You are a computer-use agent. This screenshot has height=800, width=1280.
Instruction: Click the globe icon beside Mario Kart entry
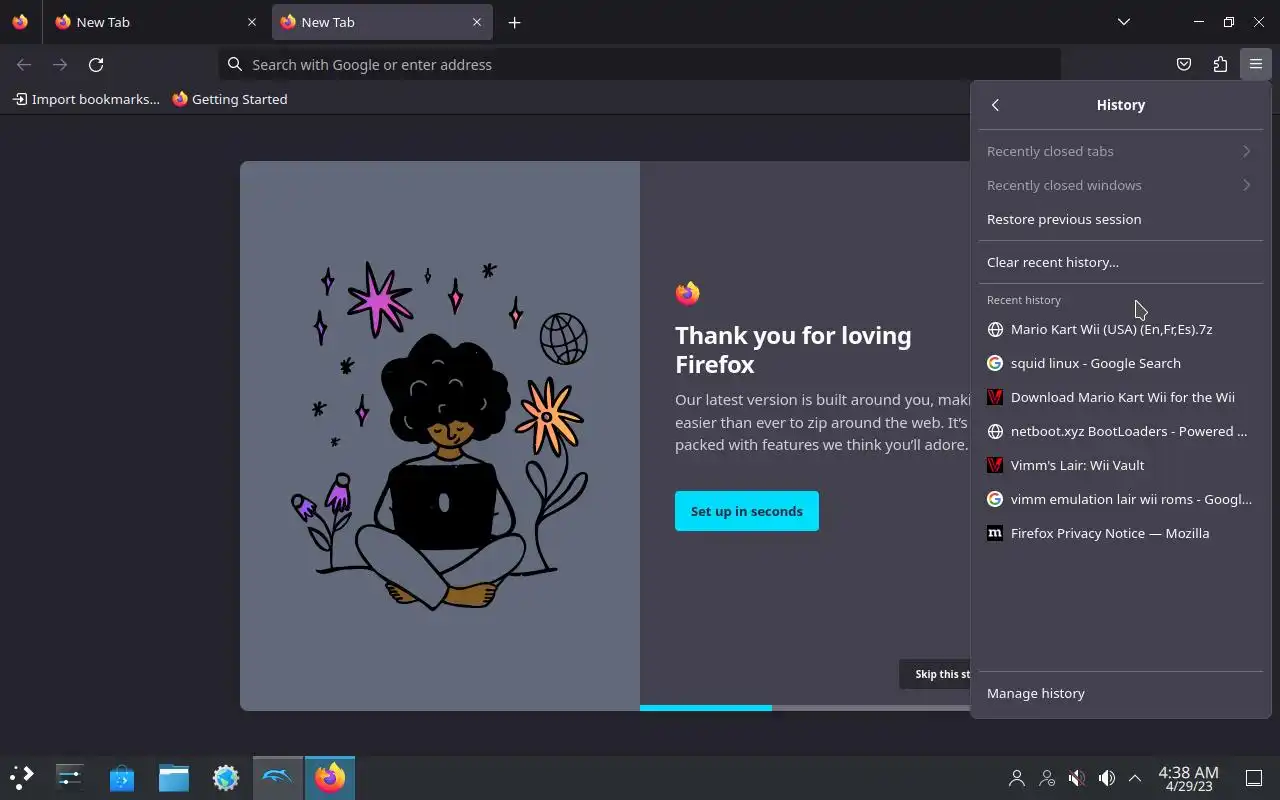995,329
